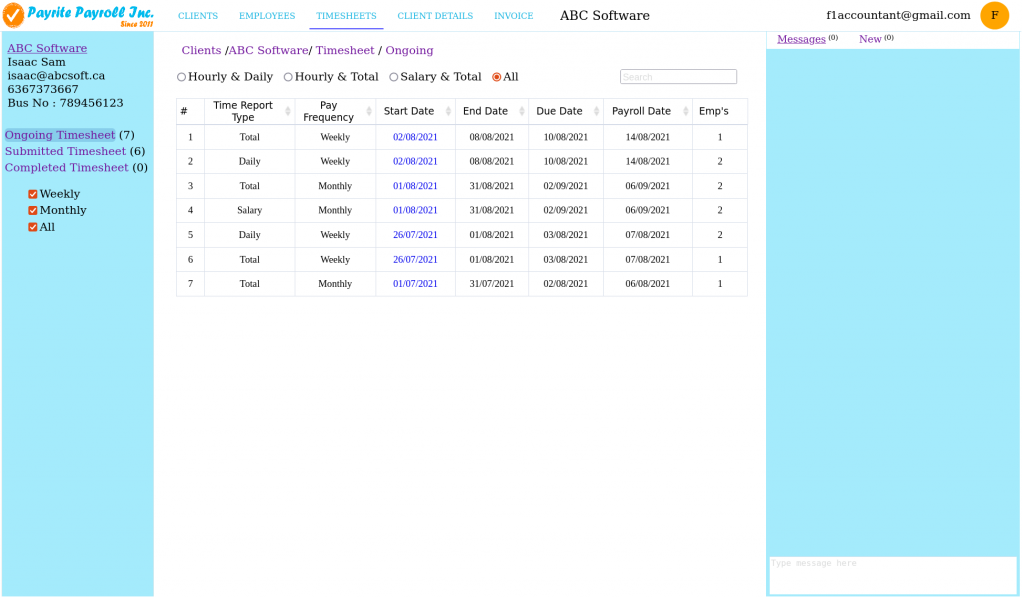Open the Clients breadcrumb link
The height and width of the screenshot is (598, 1024).
pos(201,50)
